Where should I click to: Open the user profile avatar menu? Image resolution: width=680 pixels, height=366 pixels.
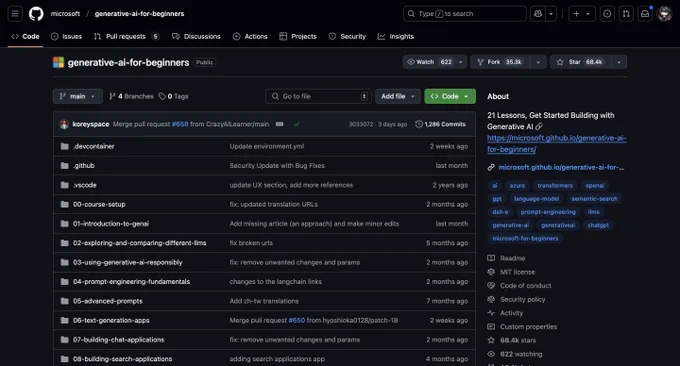point(664,14)
